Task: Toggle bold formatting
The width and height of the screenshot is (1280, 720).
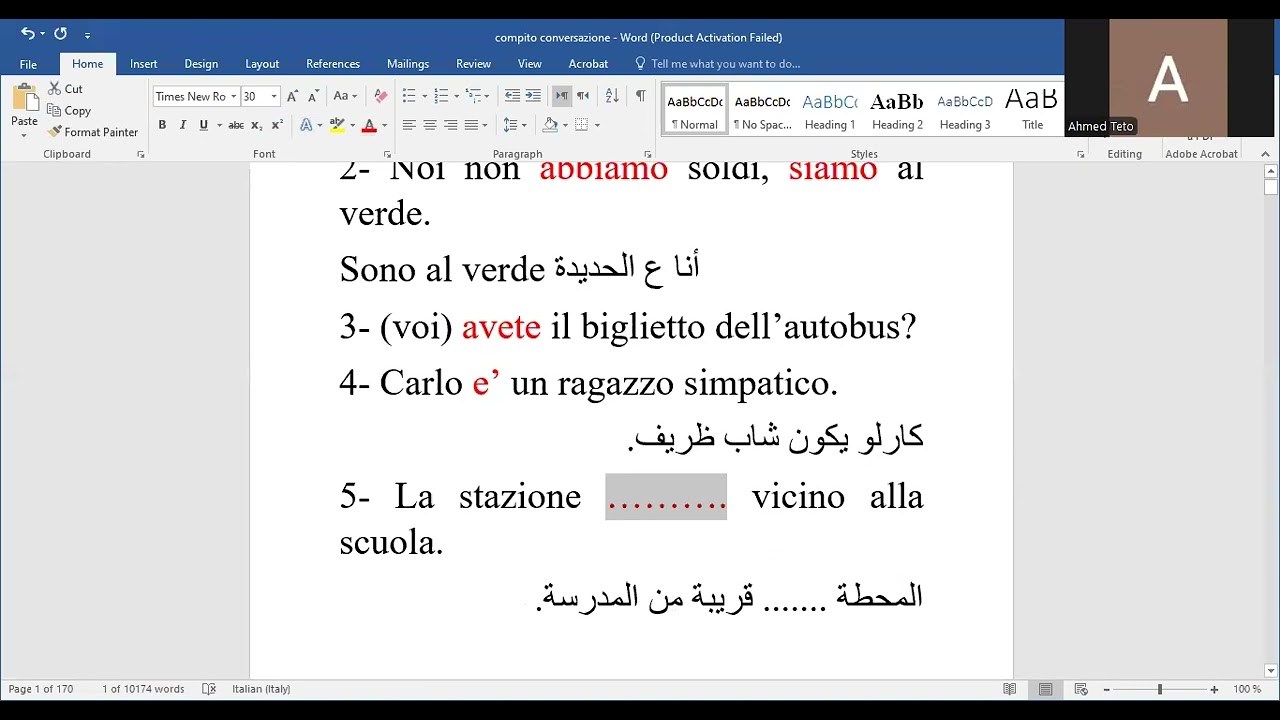Action: 162,125
